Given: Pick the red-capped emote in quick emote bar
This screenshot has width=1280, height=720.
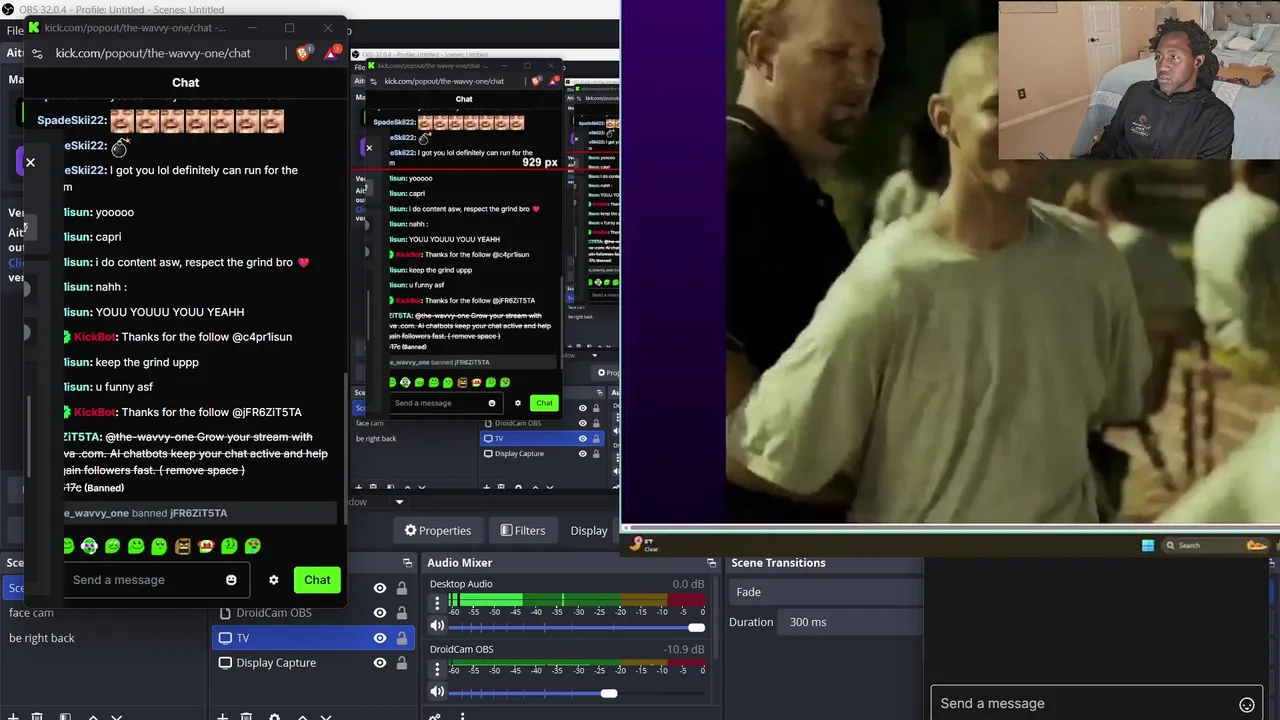Looking at the screenshot, I should click(206, 546).
